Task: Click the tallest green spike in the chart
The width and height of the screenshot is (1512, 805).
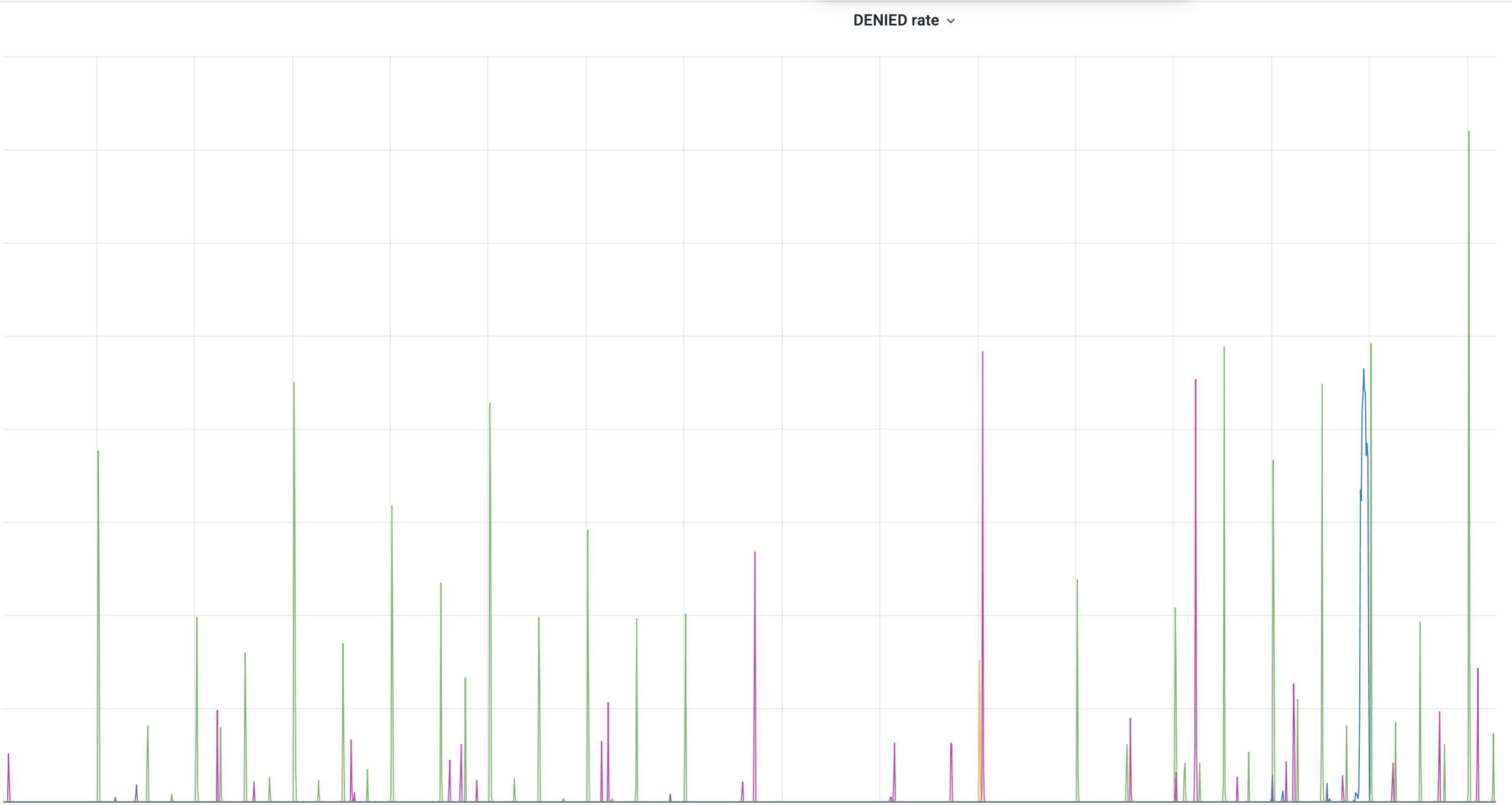Action: tap(1469, 466)
